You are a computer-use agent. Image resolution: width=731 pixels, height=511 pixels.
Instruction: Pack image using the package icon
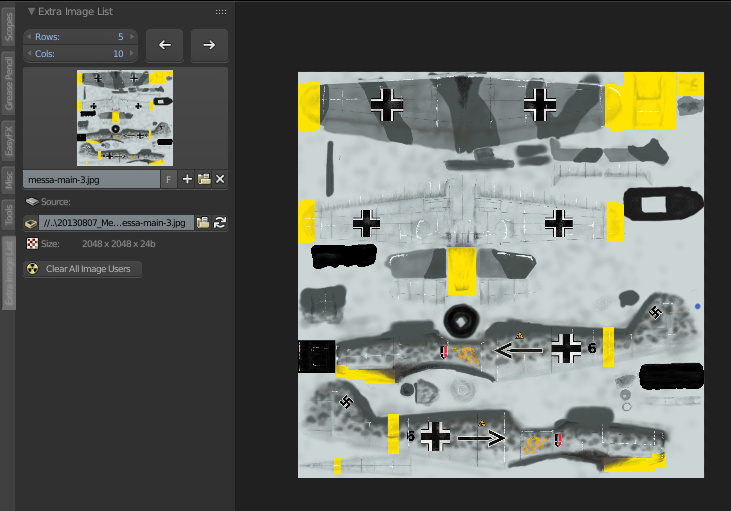[x=31, y=223]
